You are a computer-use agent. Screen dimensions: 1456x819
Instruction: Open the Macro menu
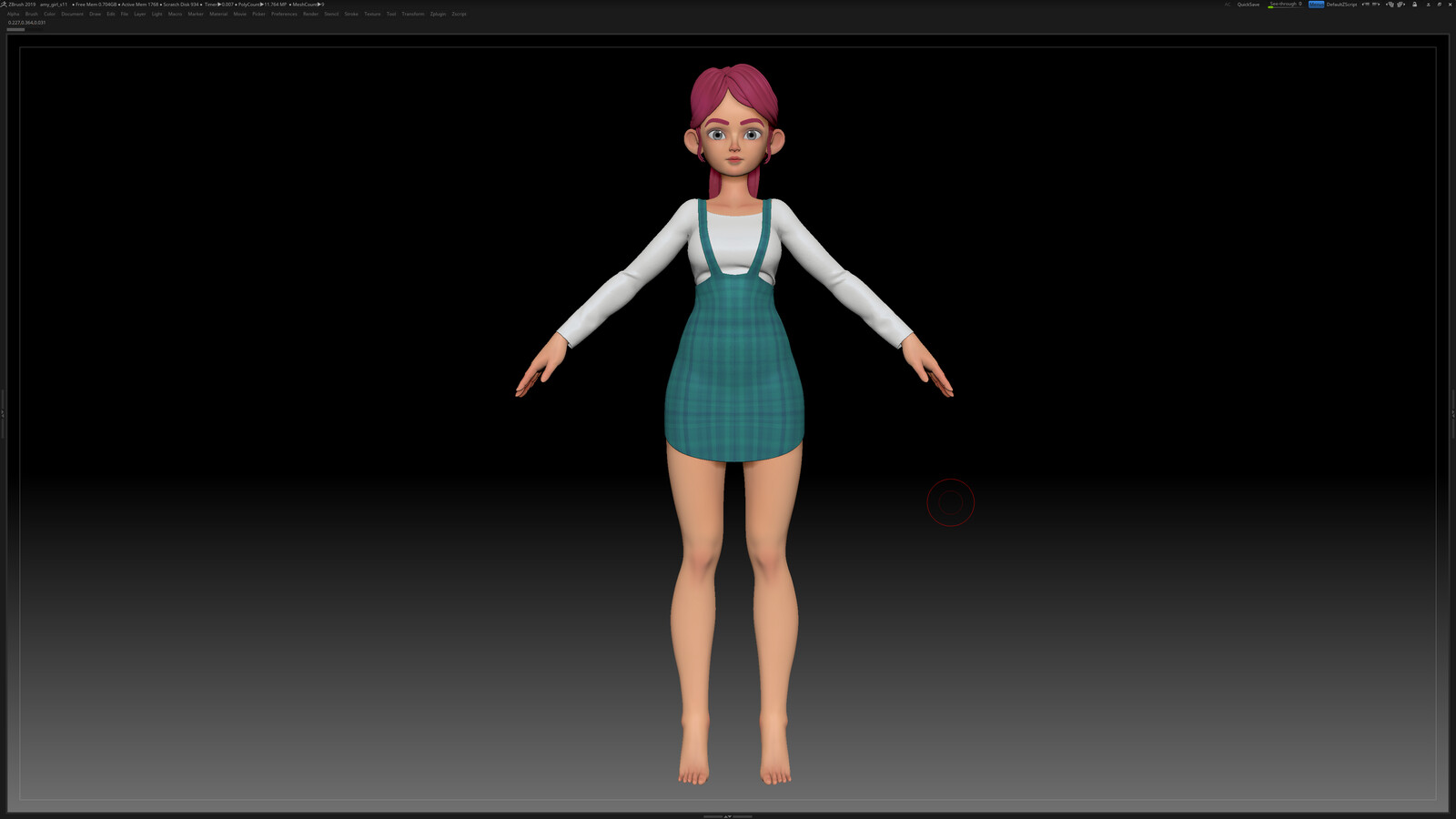click(175, 14)
